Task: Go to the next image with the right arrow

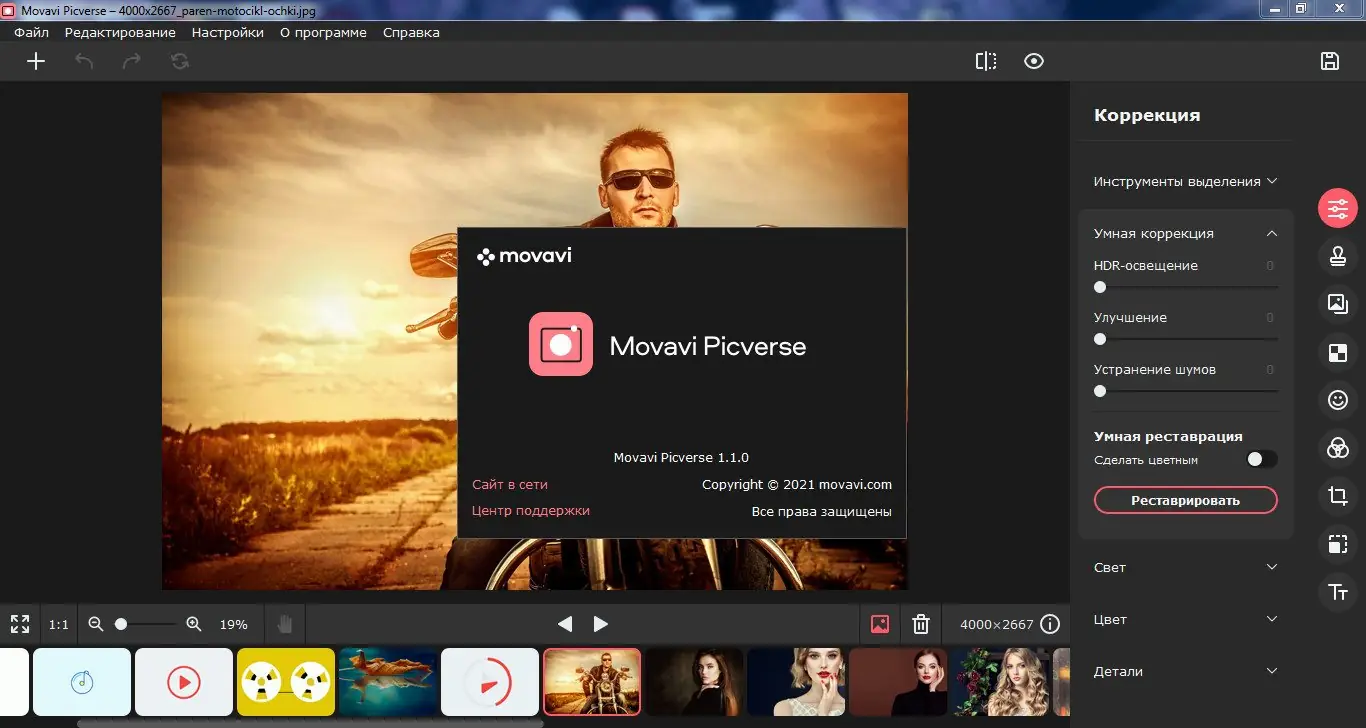Action: pos(601,624)
